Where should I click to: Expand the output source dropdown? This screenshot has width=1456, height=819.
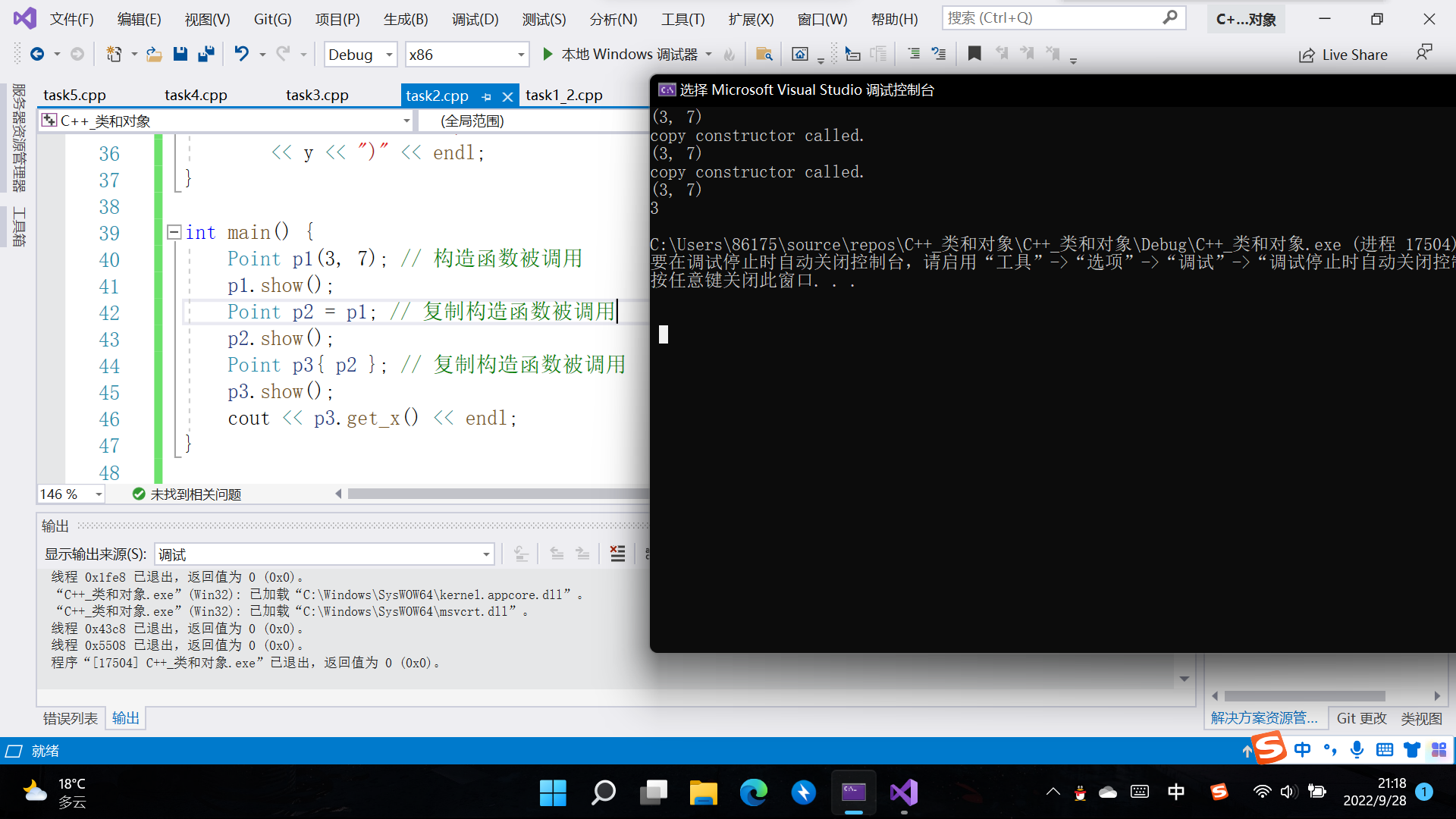click(486, 554)
